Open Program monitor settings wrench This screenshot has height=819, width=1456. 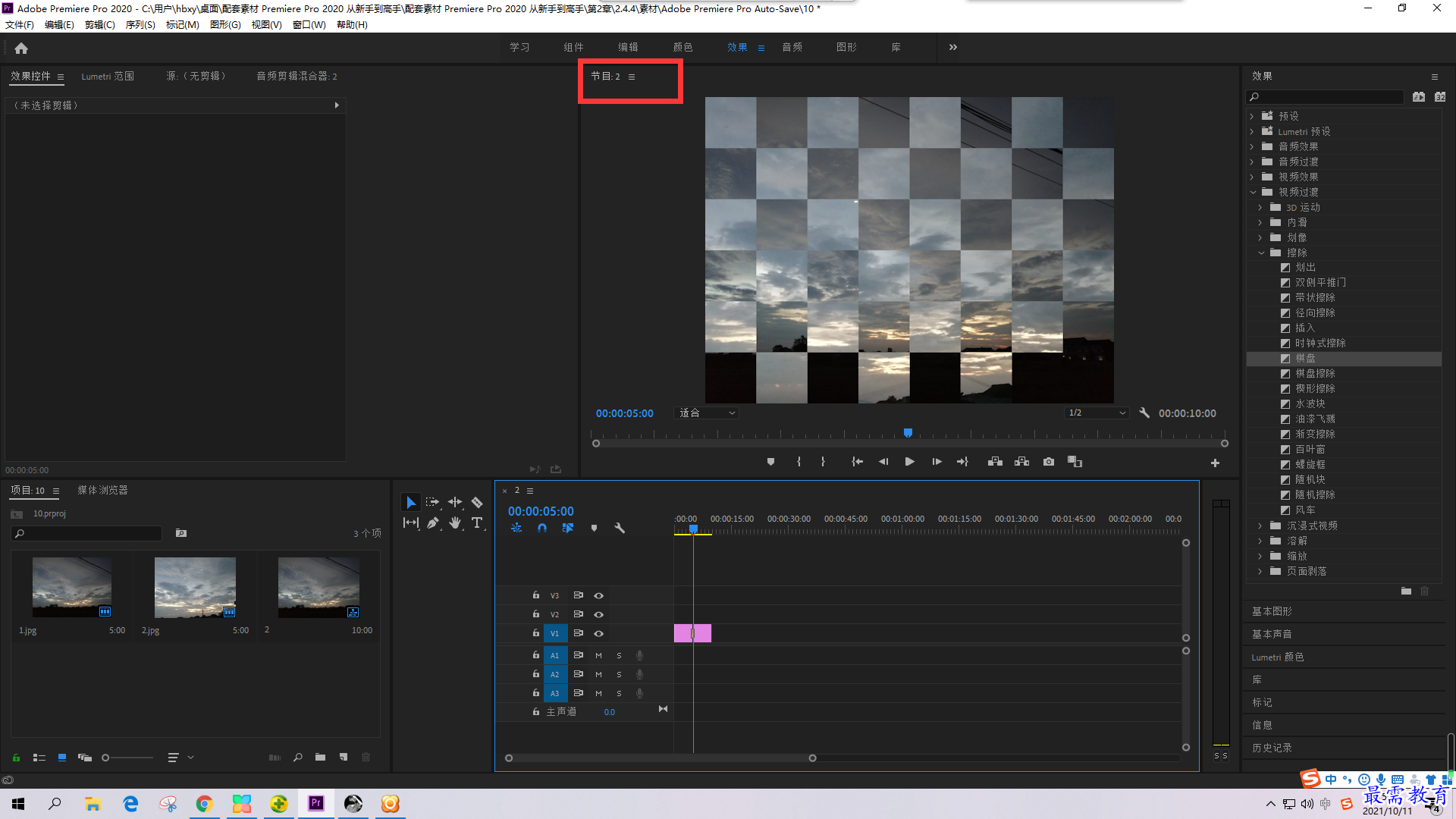(x=1144, y=413)
